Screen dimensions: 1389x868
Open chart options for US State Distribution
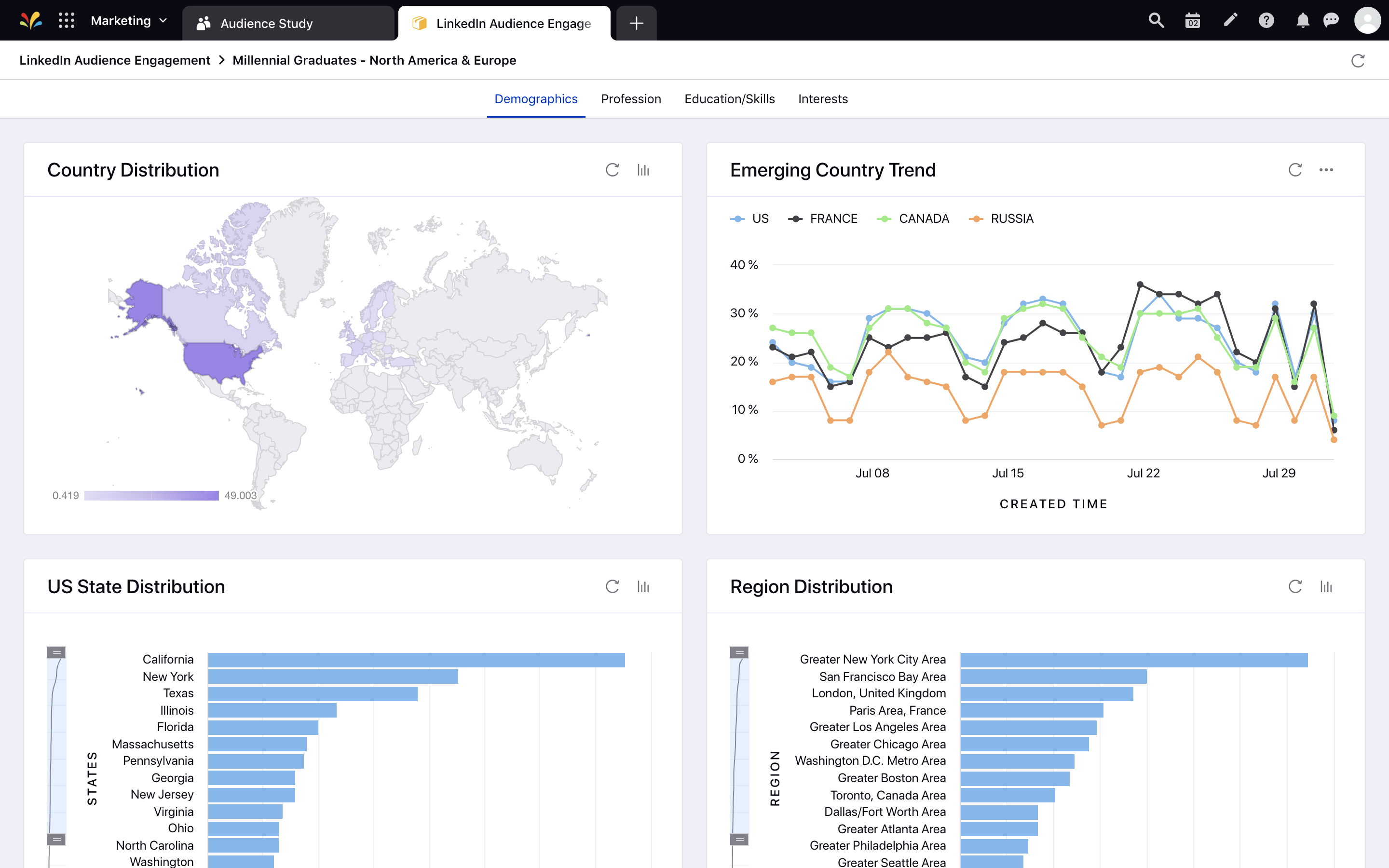tap(643, 587)
